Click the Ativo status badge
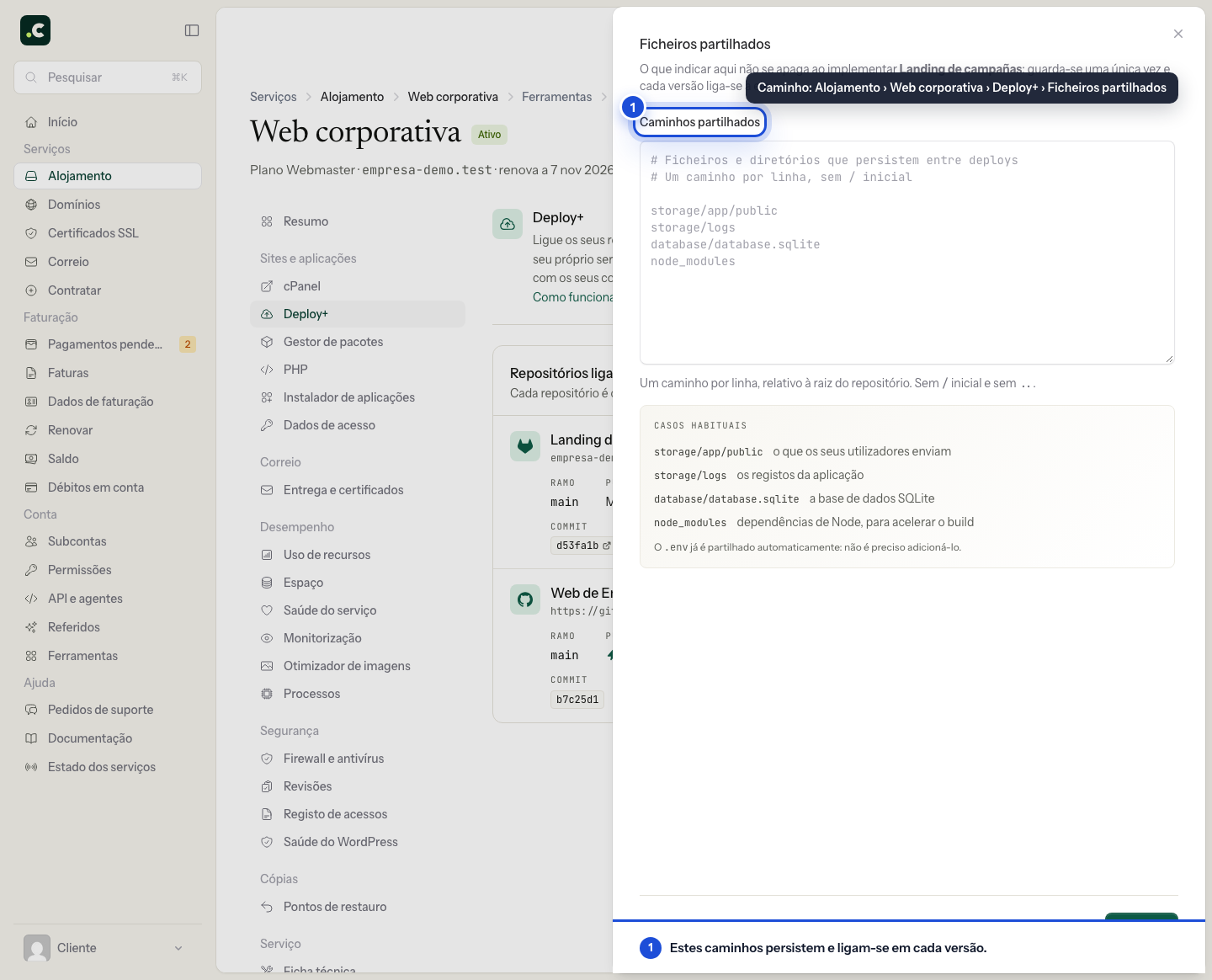 [x=489, y=135]
